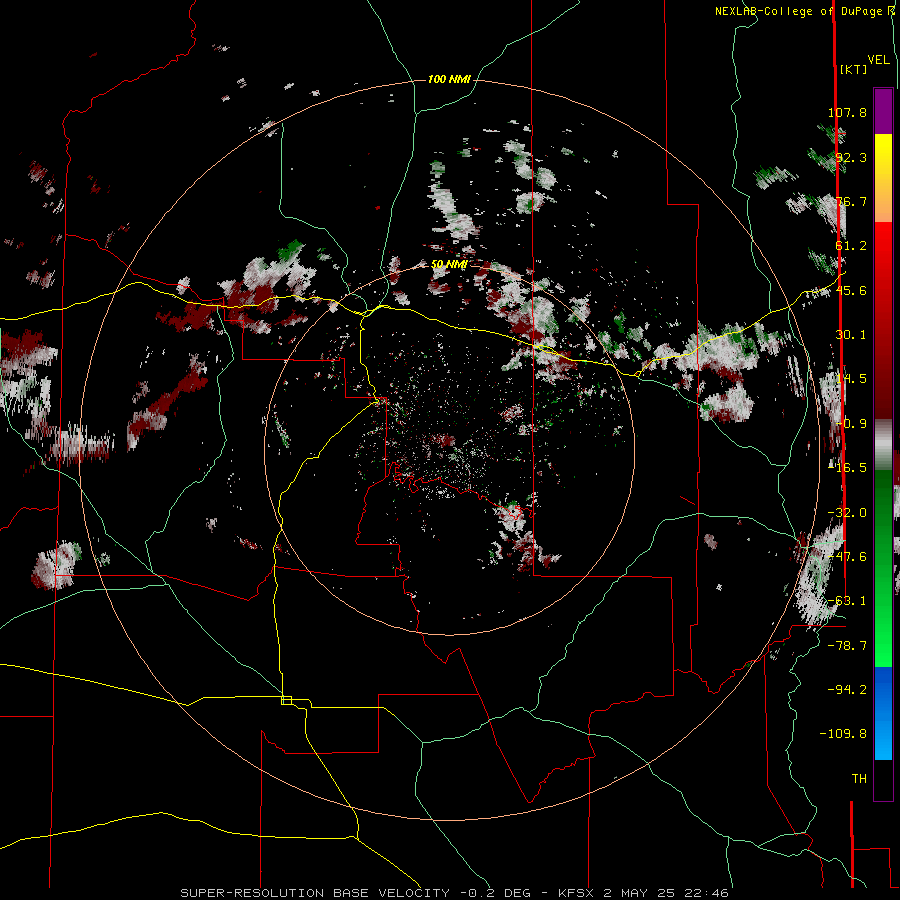This screenshot has width=900, height=900.
Task: Click the 30.1 velocity scale value
Action: (x=851, y=335)
